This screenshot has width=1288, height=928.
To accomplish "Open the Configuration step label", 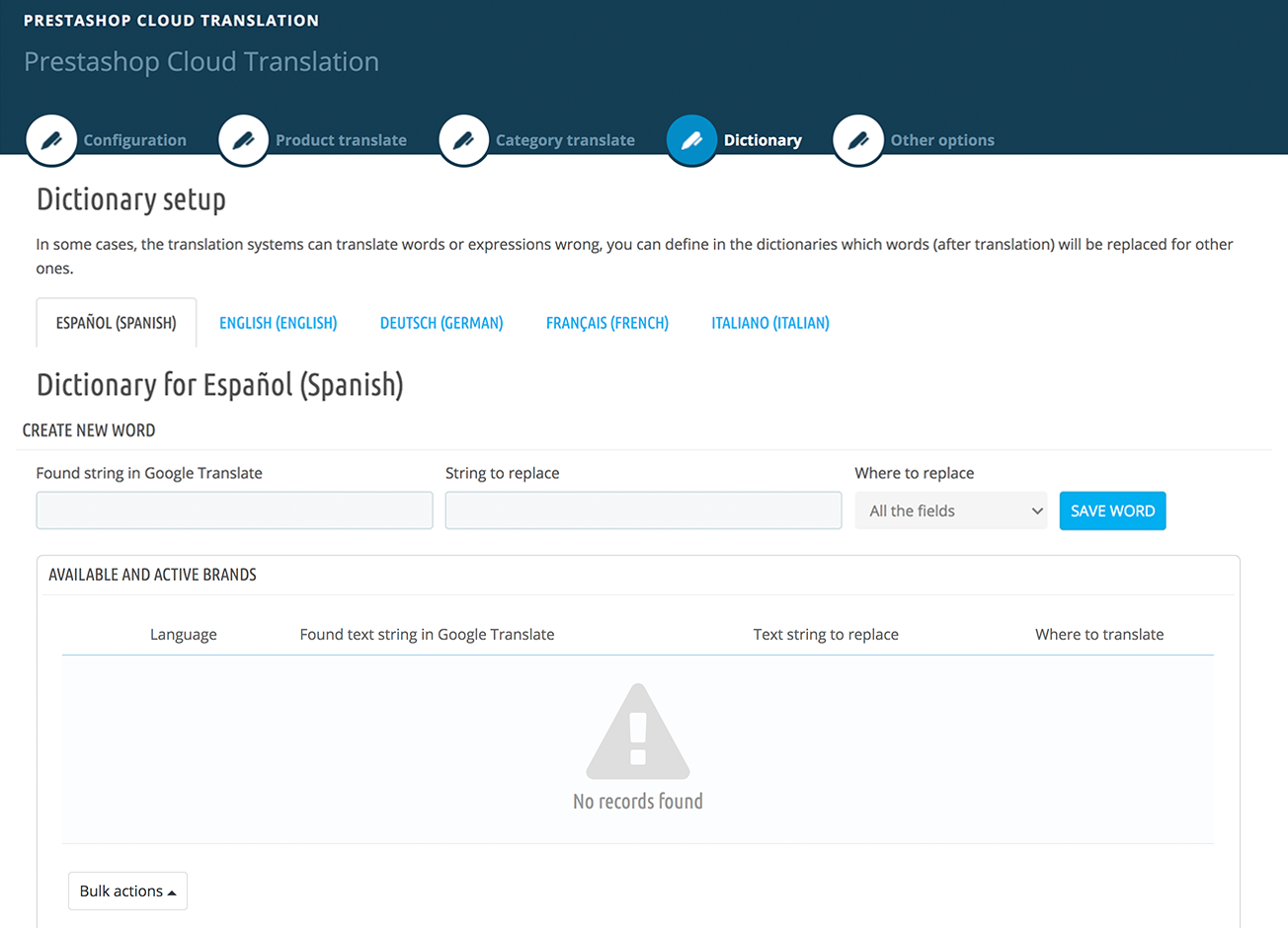I will 135,140.
